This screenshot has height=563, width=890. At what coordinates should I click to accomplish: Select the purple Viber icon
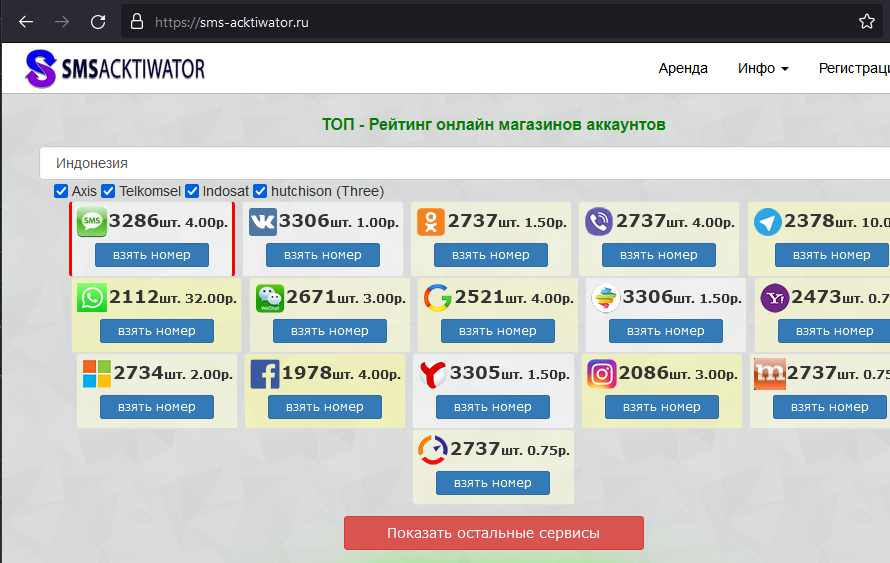click(x=599, y=222)
